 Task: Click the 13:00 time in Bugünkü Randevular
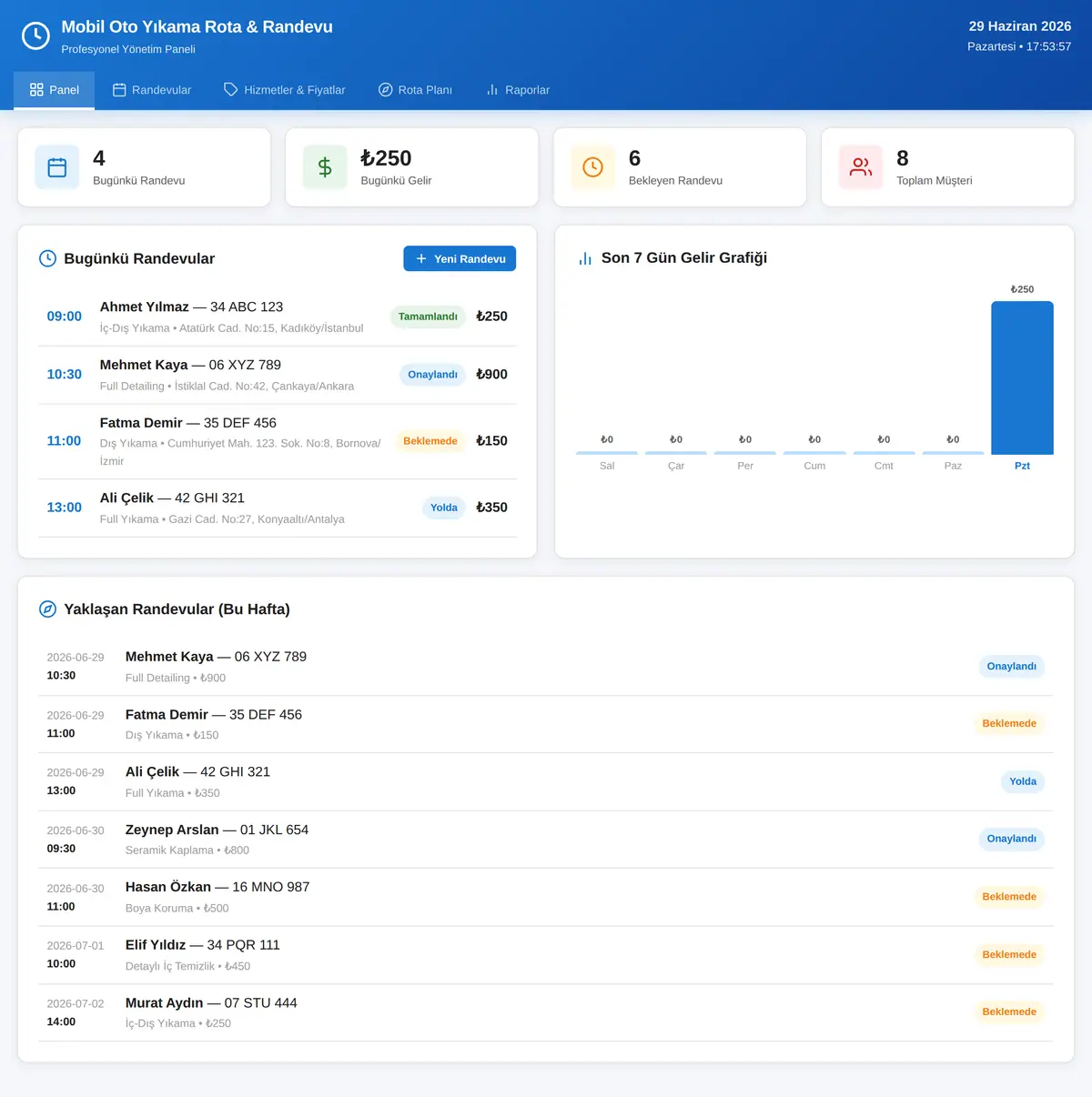[65, 508]
